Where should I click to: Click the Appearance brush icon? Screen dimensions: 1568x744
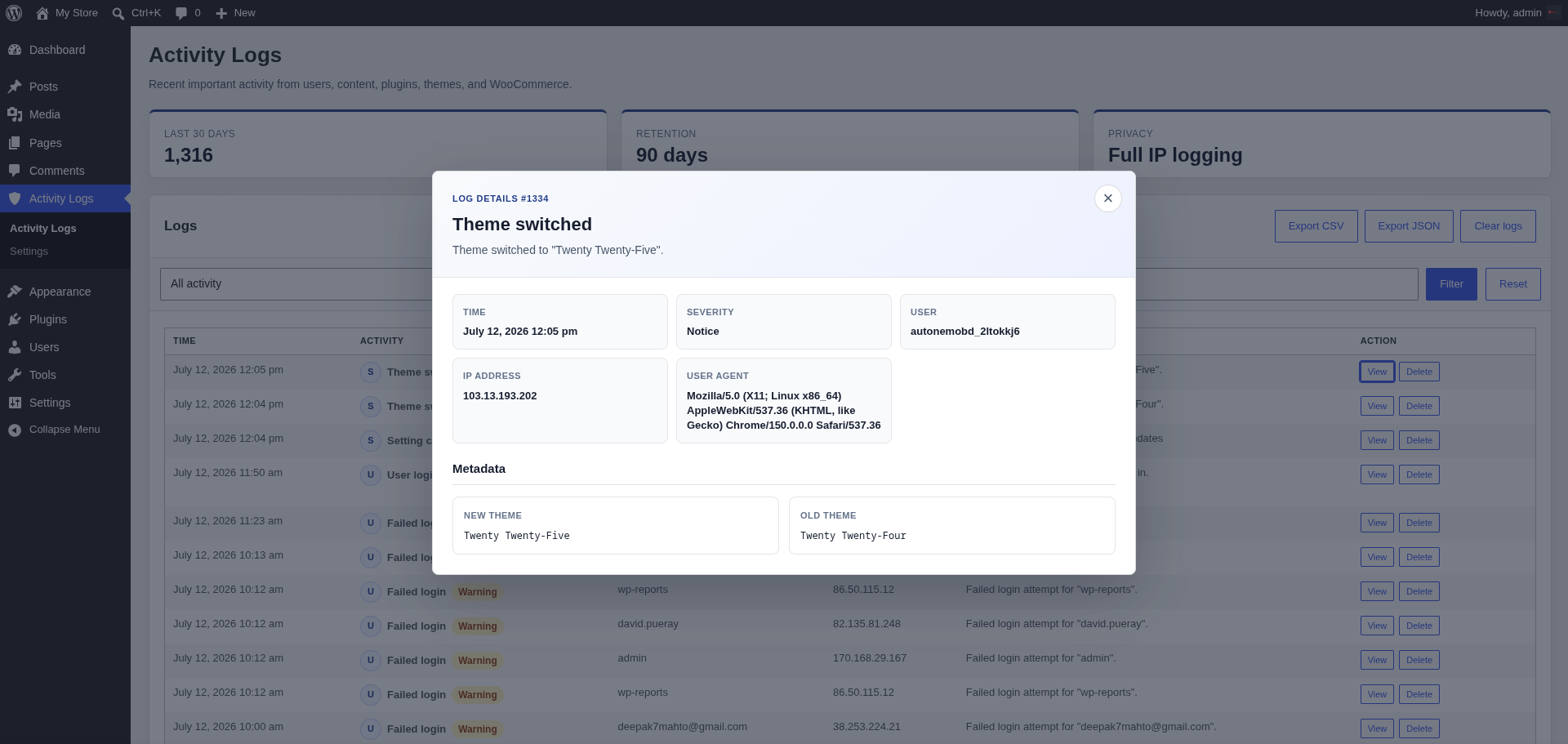point(15,292)
